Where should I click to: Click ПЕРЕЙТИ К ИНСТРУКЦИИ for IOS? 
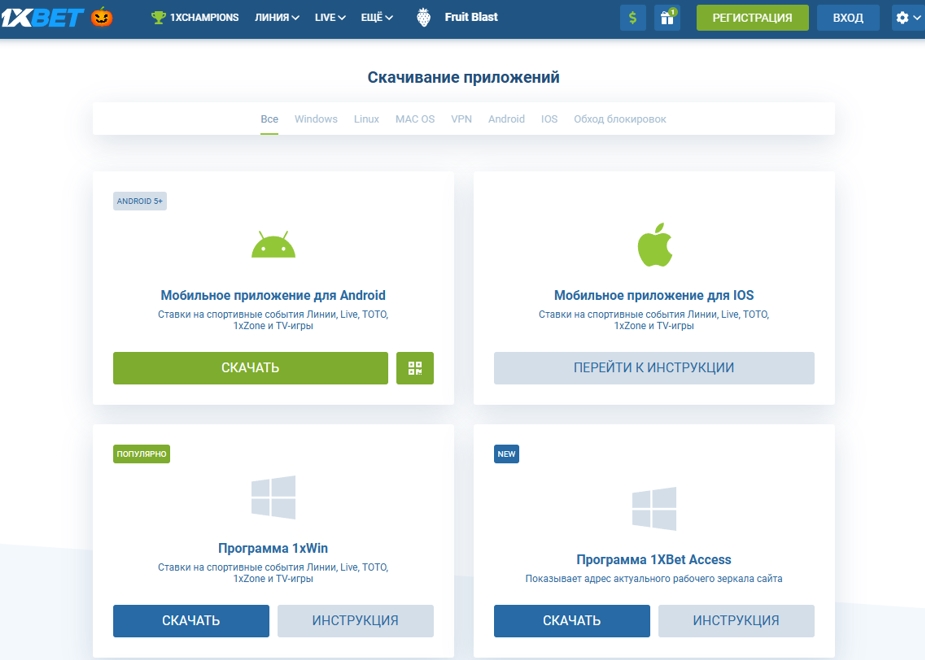pyautogui.click(x=654, y=368)
